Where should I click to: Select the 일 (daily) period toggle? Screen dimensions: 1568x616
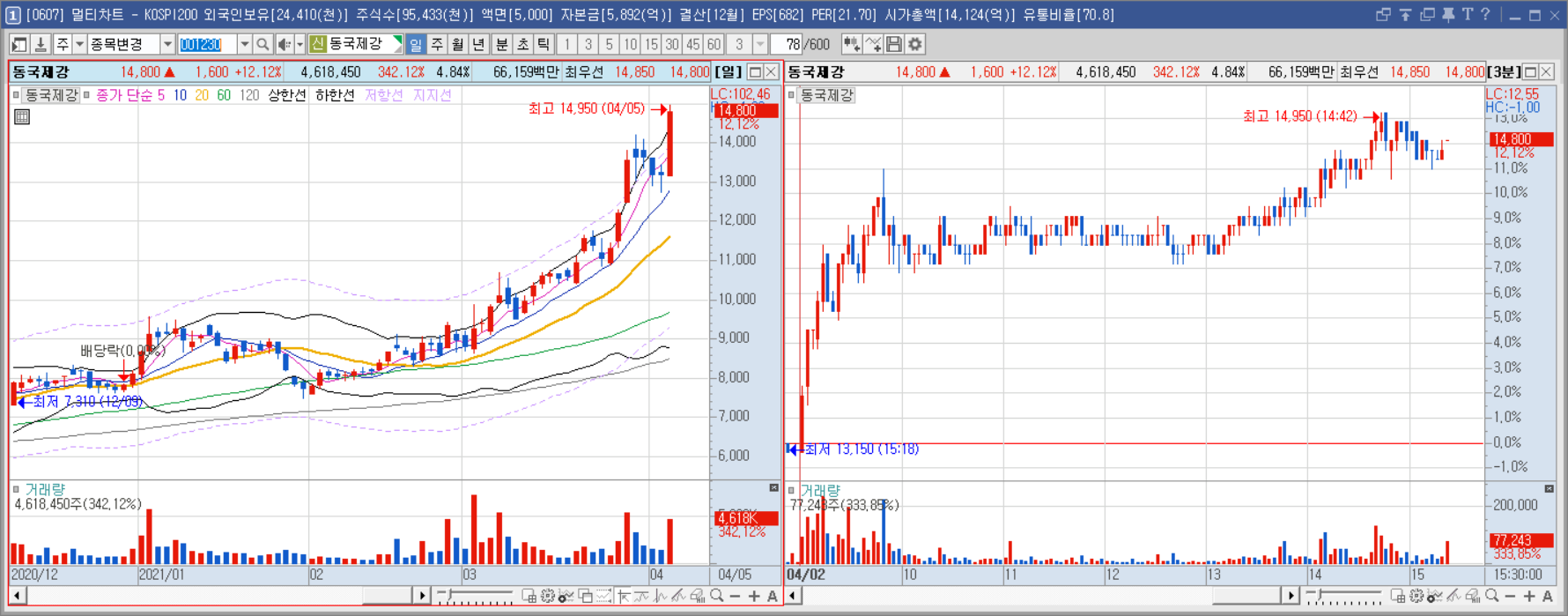[416, 44]
